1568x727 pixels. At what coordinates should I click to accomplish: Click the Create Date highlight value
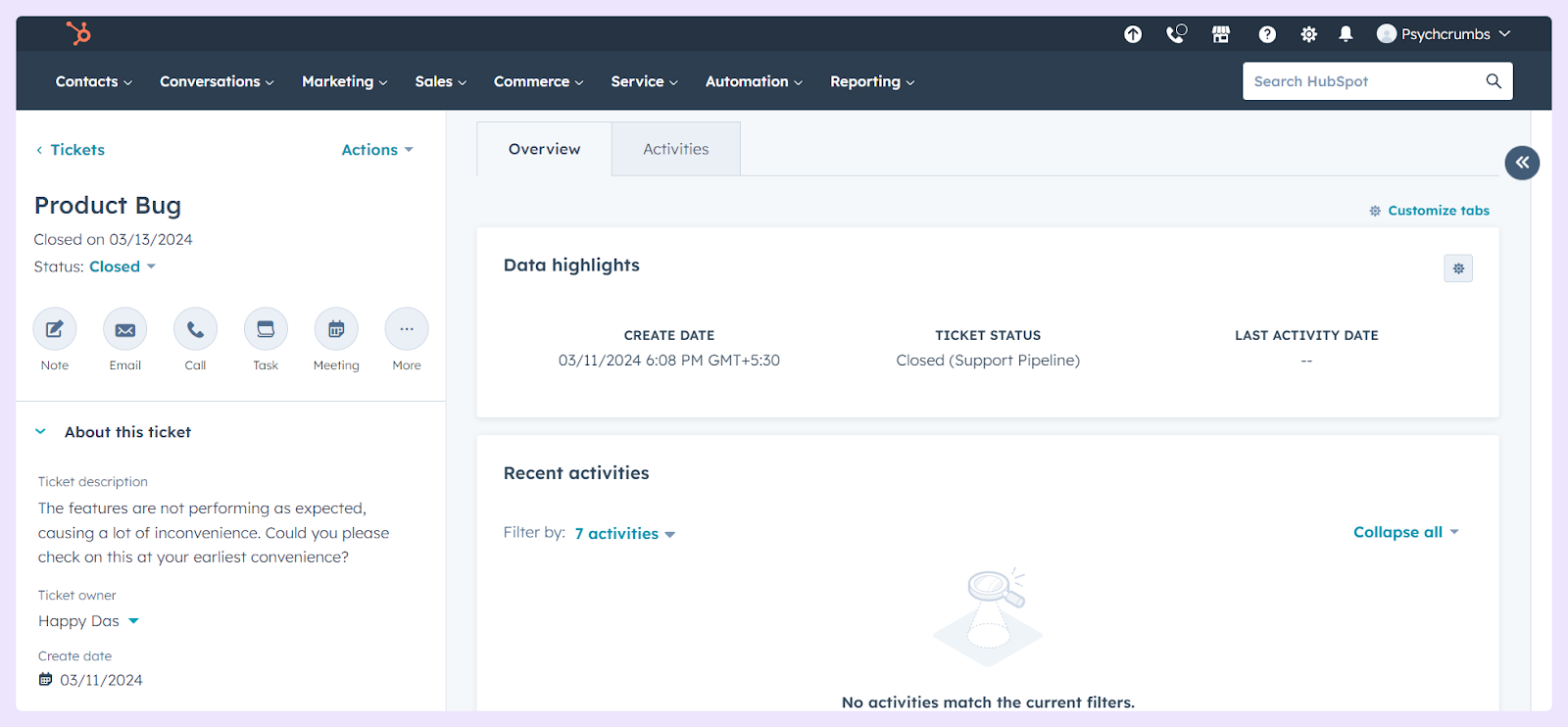point(669,361)
